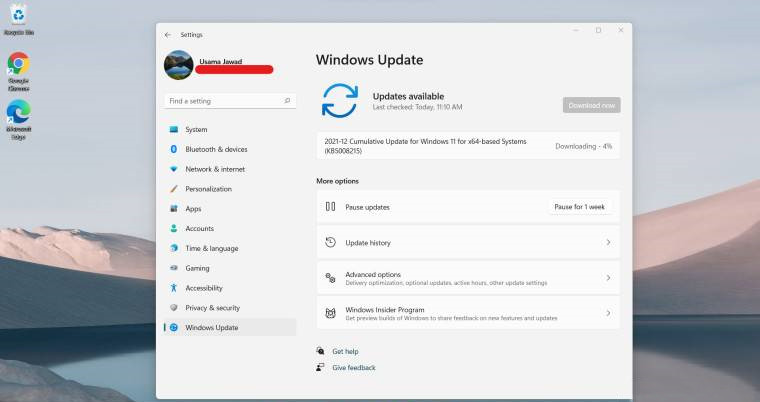Click the Last checked: Today text
760x402 pixels.
coord(417,107)
